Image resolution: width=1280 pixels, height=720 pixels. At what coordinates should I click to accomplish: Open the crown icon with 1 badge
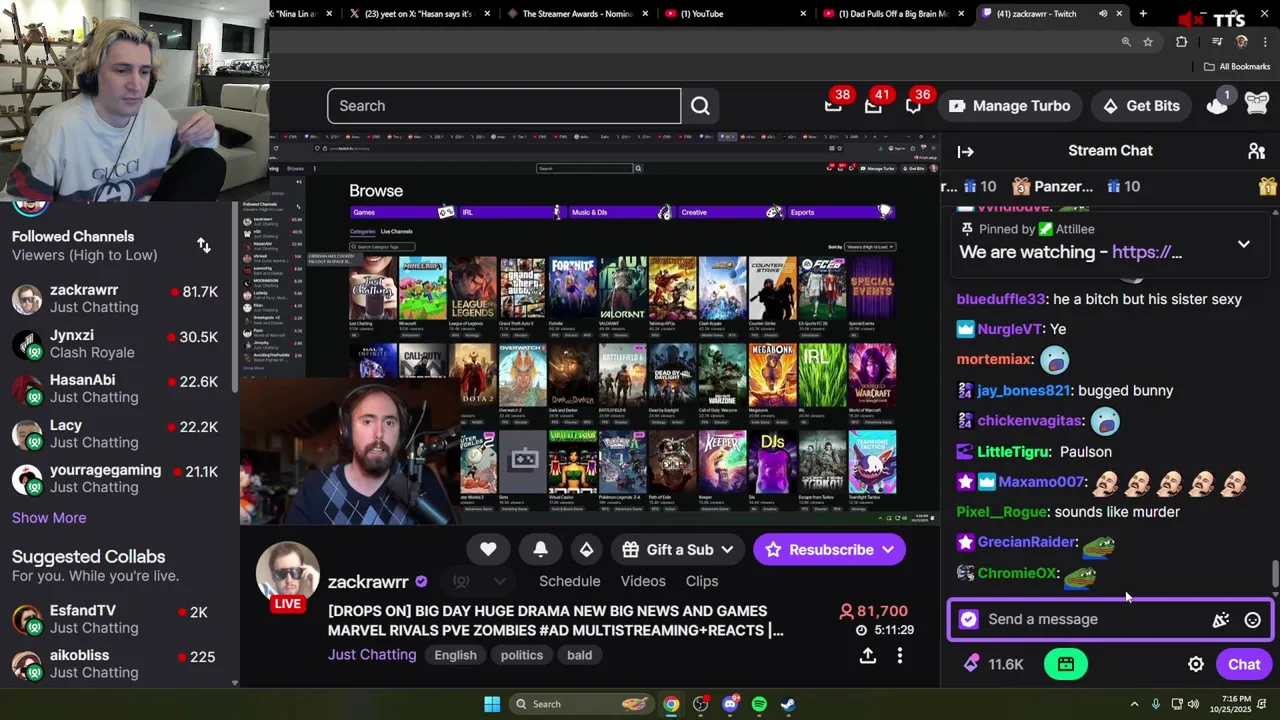pos(1217,104)
